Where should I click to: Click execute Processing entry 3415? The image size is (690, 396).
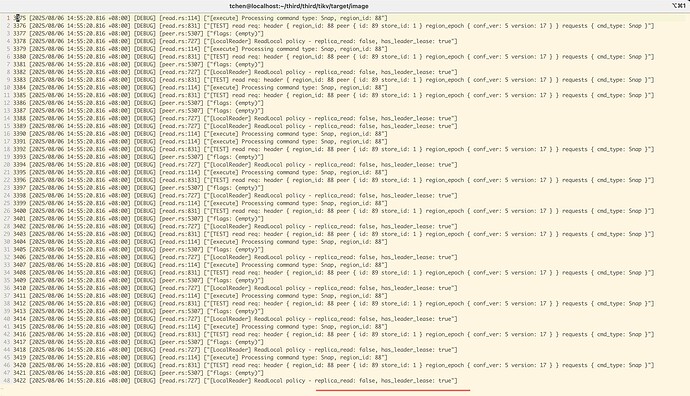[200, 326]
